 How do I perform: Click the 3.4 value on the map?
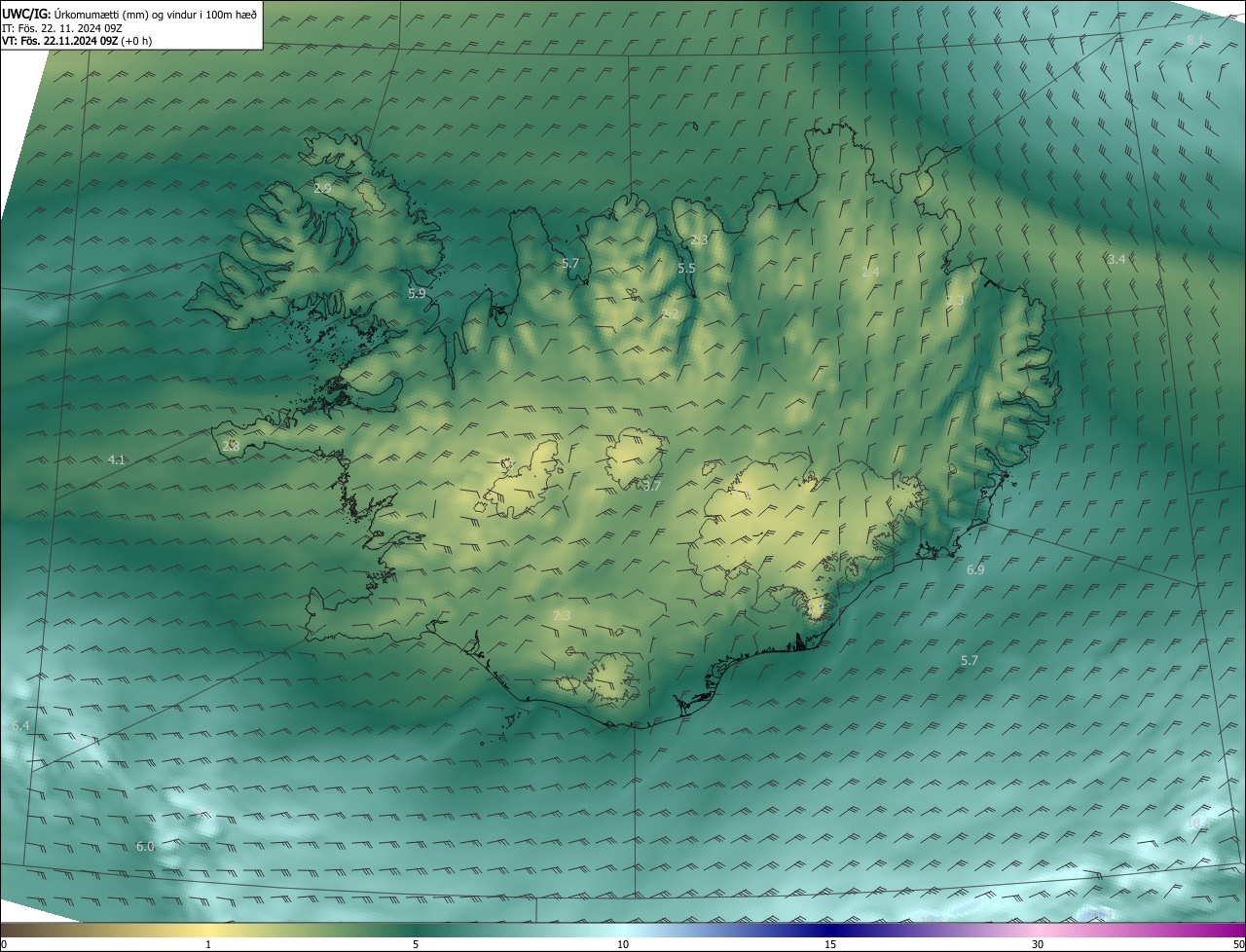1117,259
